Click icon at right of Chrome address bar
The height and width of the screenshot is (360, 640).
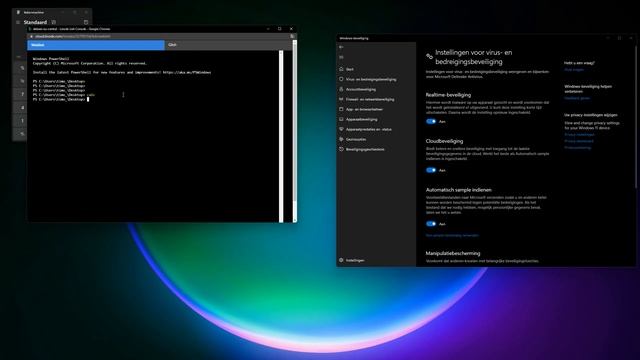[x=292, y=37]
